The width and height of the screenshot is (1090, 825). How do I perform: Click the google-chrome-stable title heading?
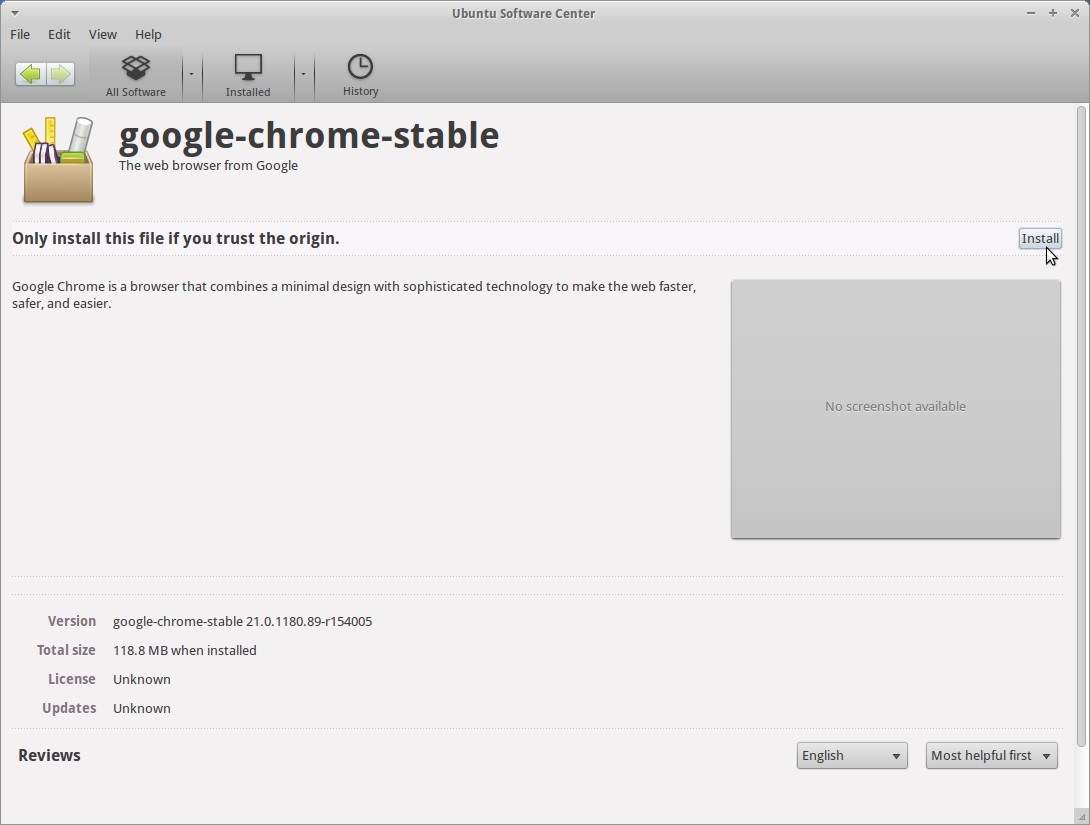coord(309,136)
